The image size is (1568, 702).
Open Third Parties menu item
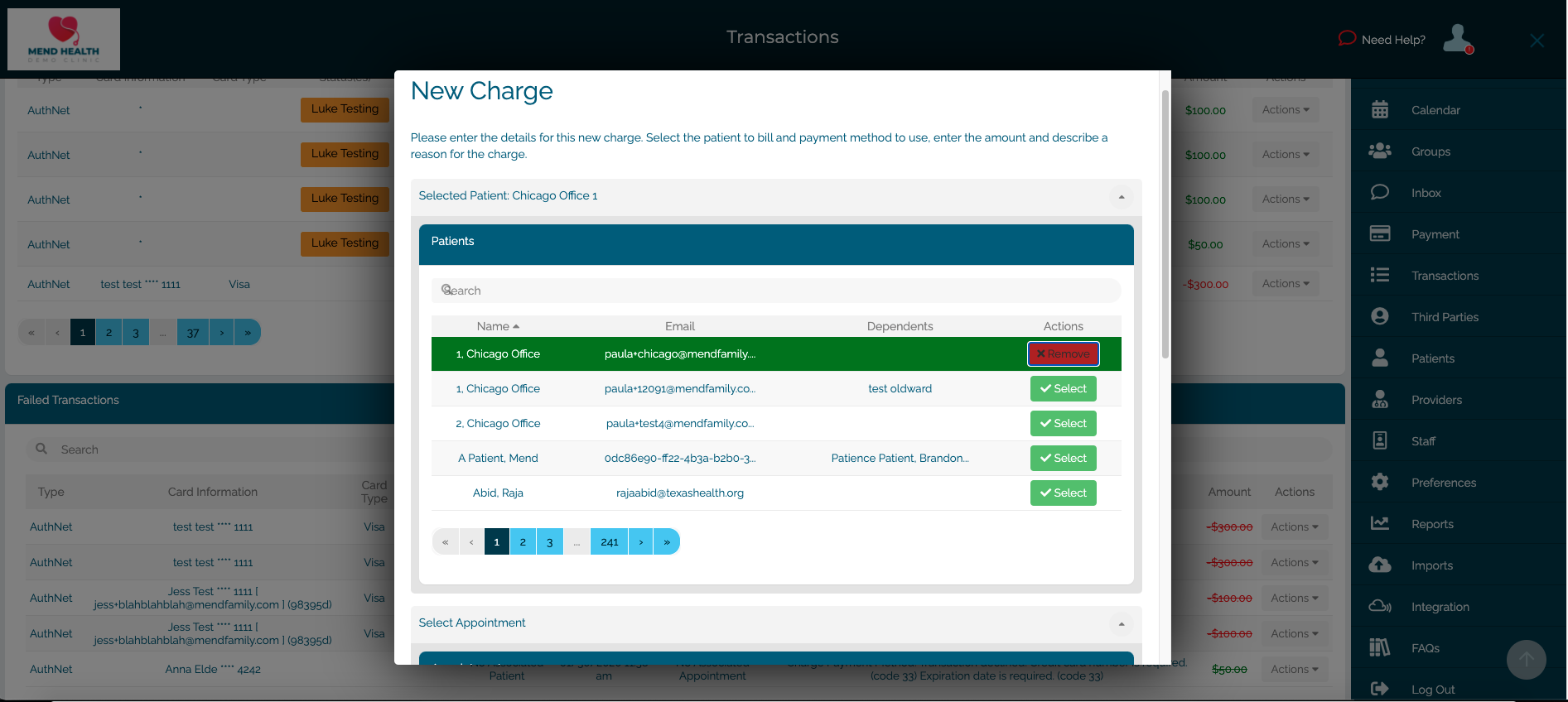(1445, 317)
